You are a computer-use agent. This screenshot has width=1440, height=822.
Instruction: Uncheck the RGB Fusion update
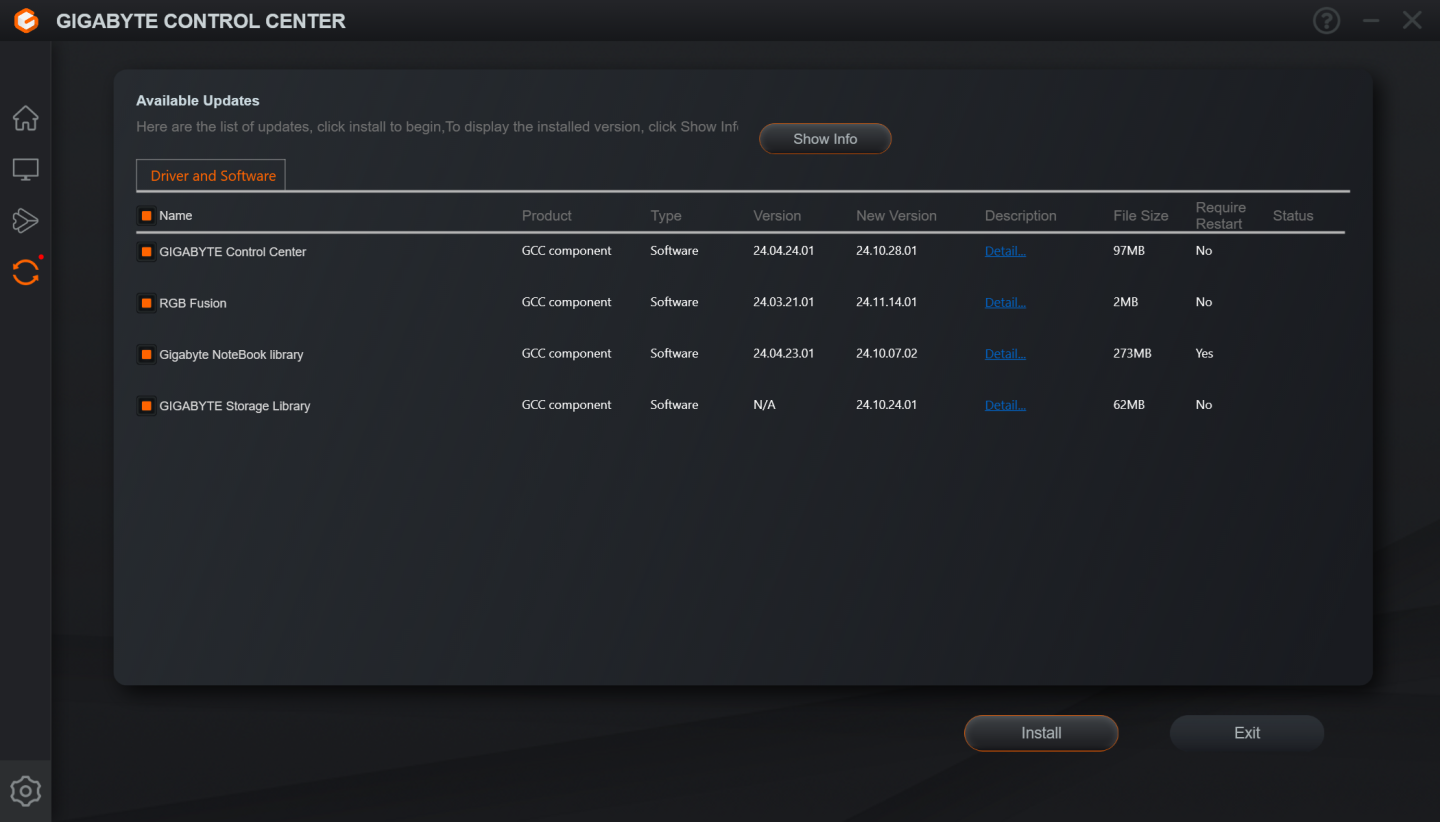click(146, 303)
